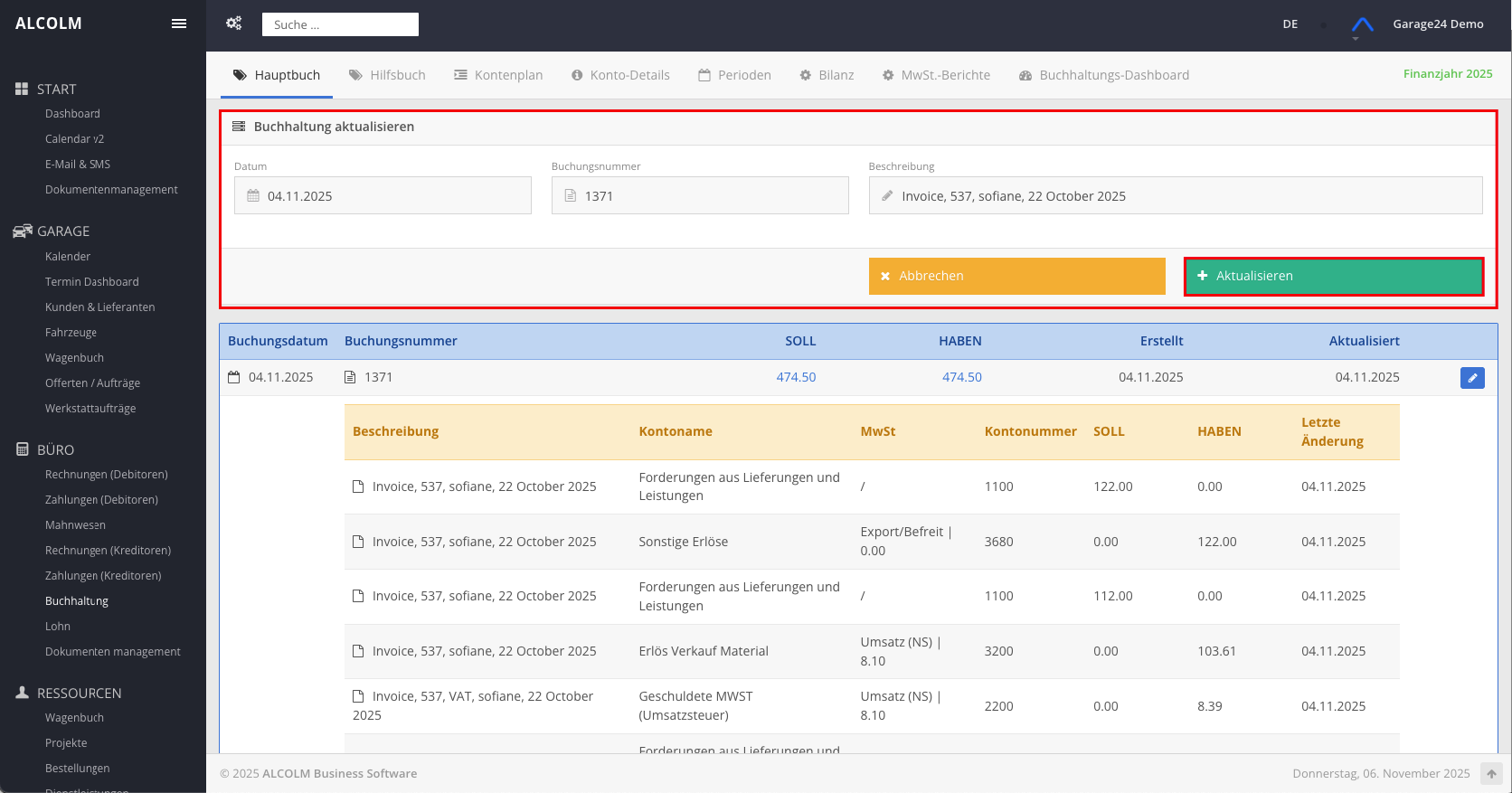Click the SOLL amount 474.50 link
The width and height of the screenshot is (1512, 793).
tap(796, 377)
